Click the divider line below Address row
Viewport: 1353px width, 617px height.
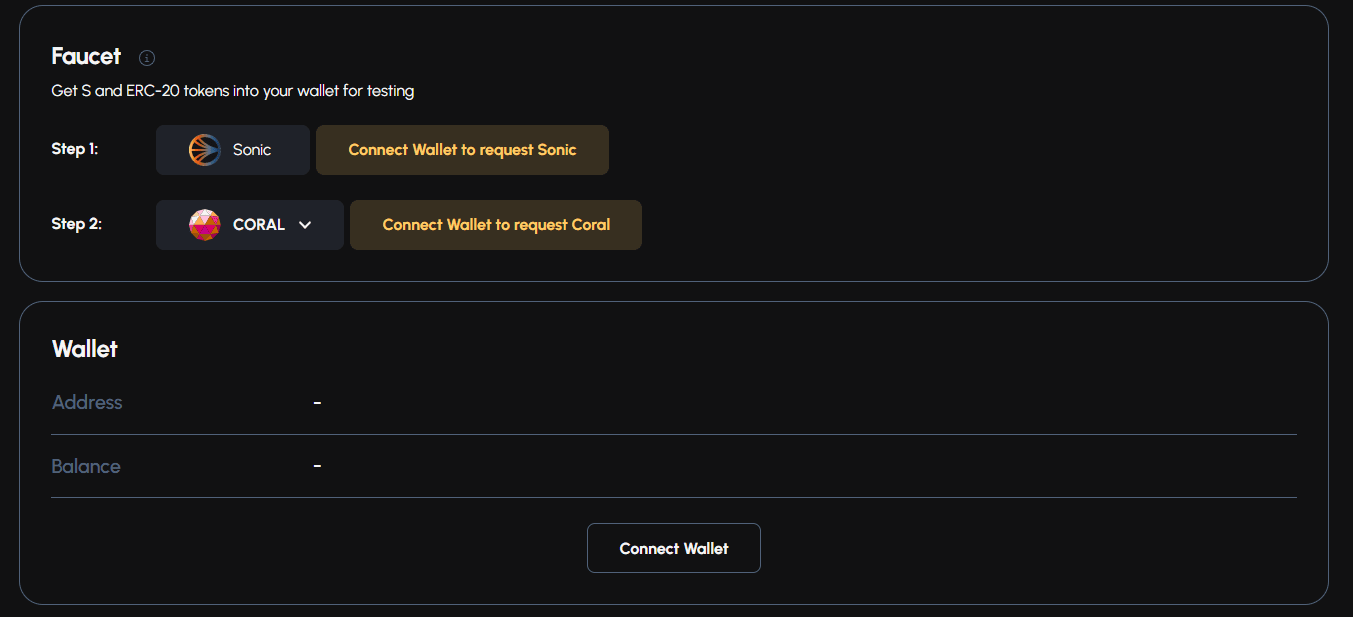point(673,434)
